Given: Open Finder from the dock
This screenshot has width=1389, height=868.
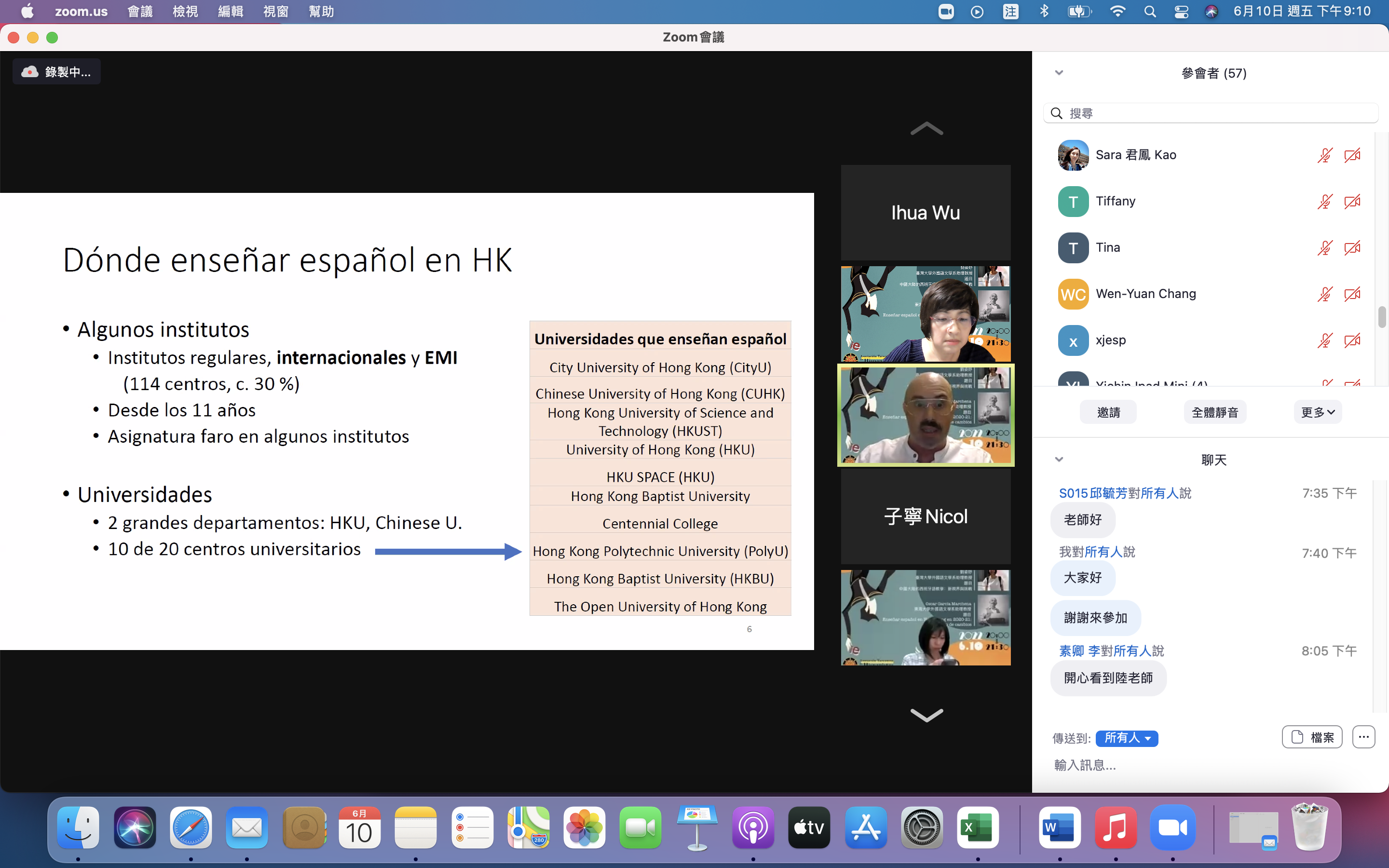Looking at the screenshot, I should point(79,827).
